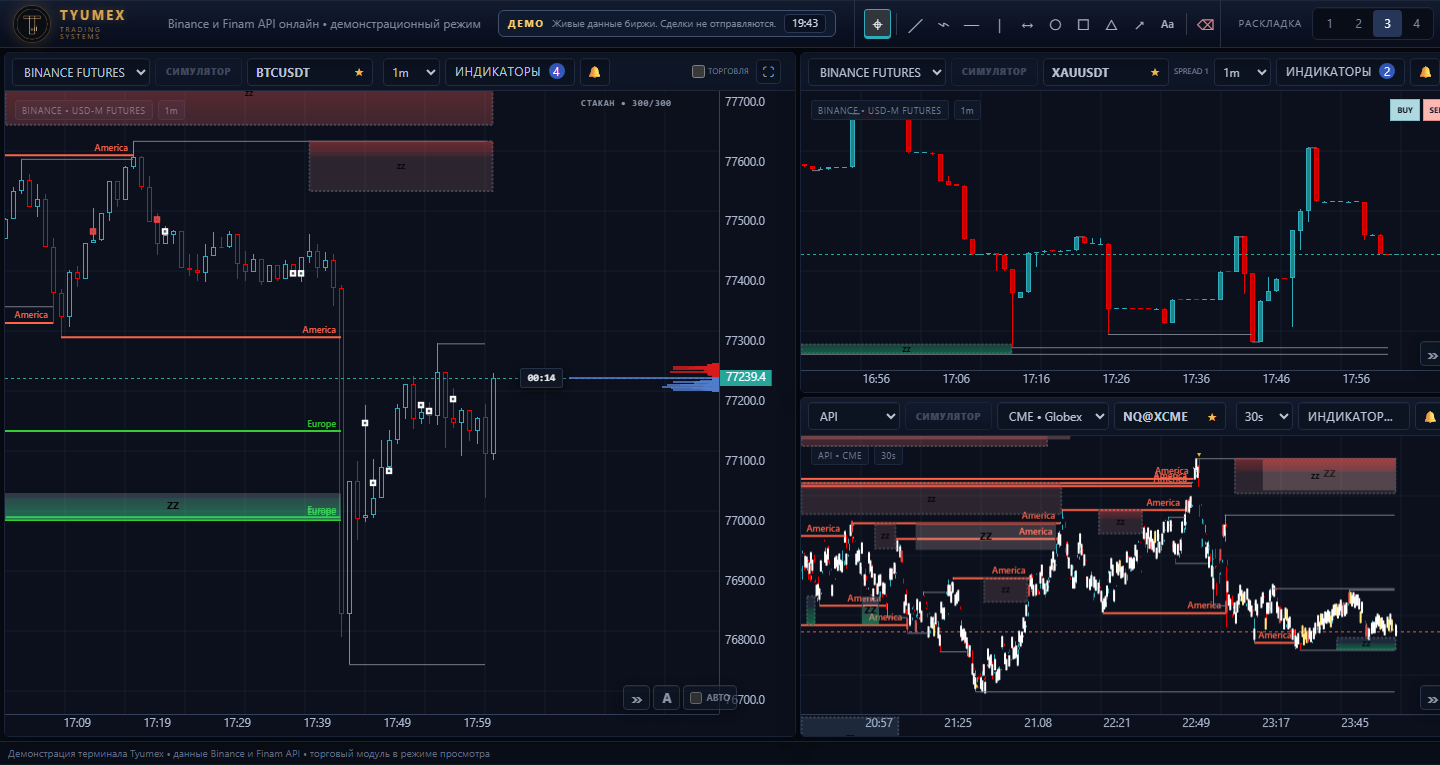
Task: Open Индикаторы for the BTCUSDT chart
Action: click(x=510, y=72)
